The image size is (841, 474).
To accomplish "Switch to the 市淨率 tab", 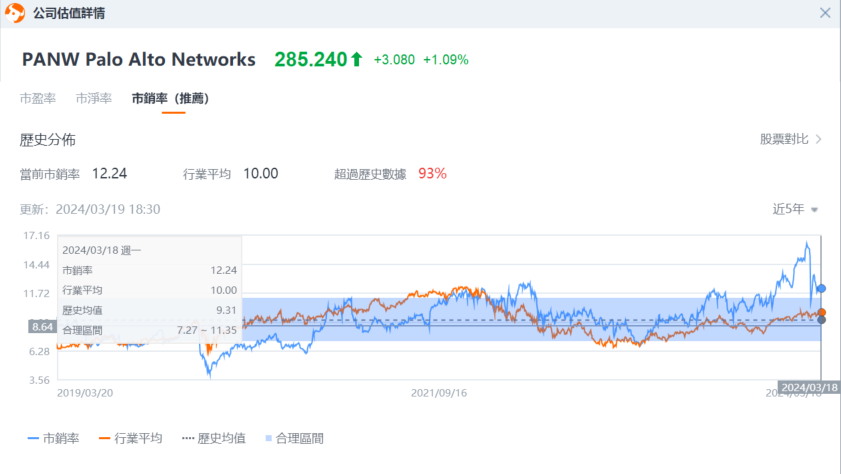I will [x=93, y=99].
